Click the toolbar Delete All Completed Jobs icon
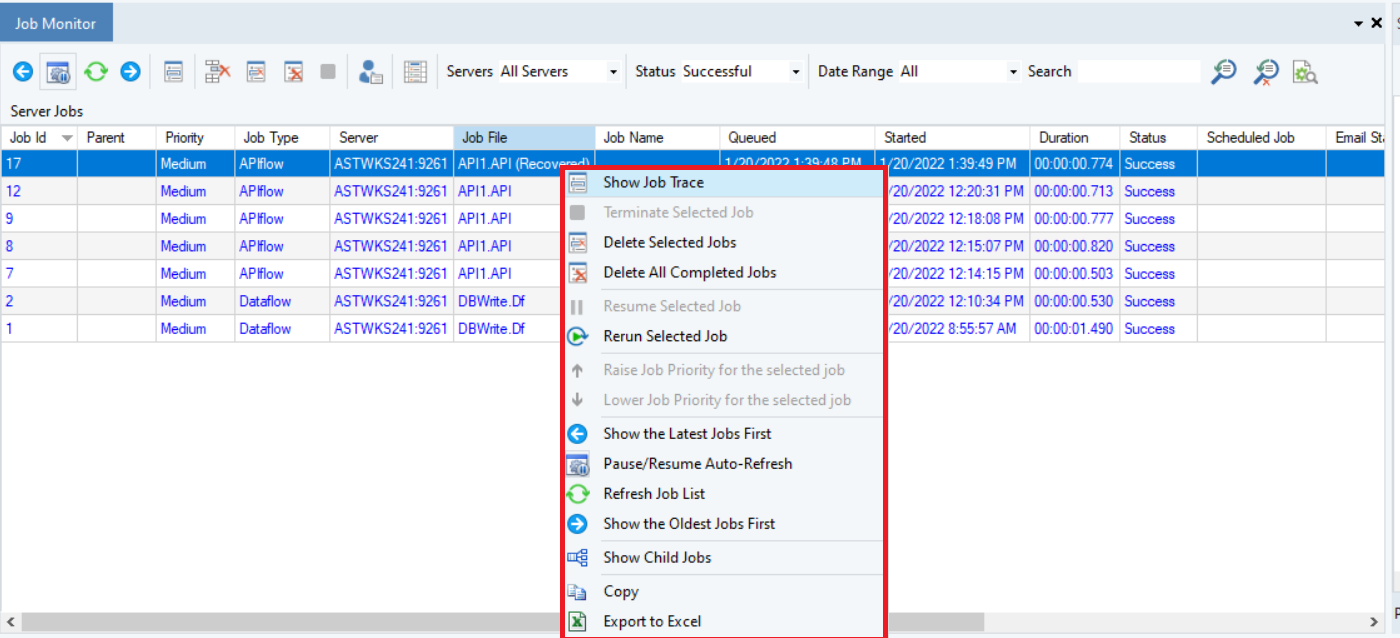Image resolution: width=1400 pixels, height=638 pixels. pyautogui.click(x=293, y=72)
